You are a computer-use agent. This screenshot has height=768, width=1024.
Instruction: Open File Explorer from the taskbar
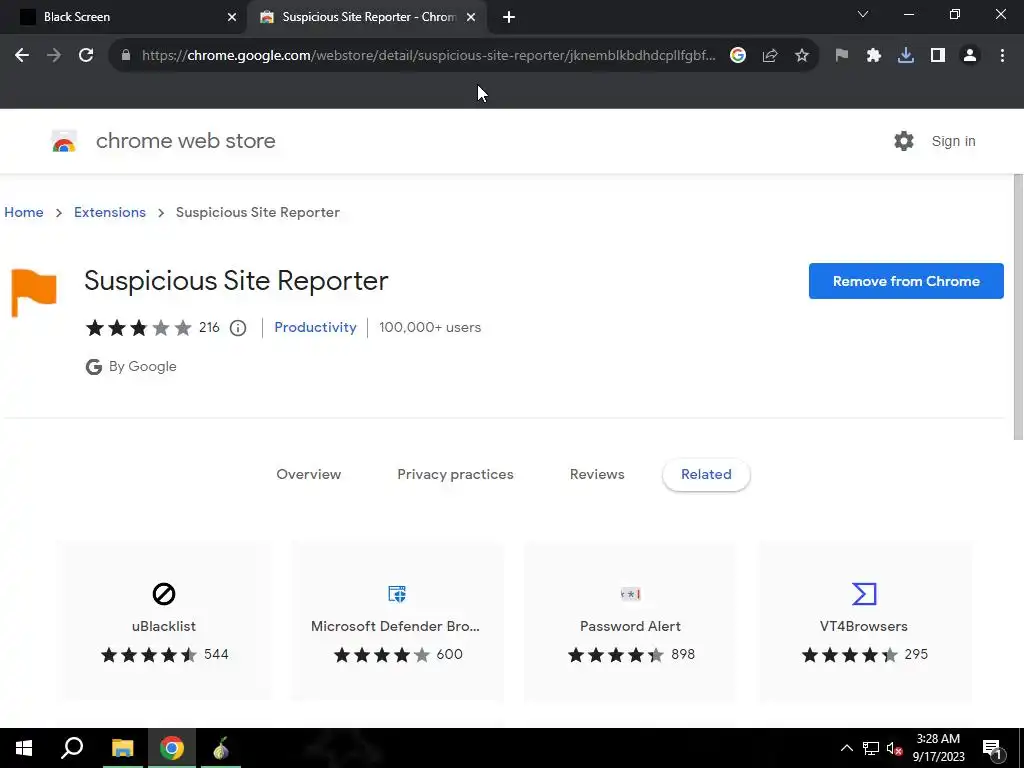click(122, 748)
